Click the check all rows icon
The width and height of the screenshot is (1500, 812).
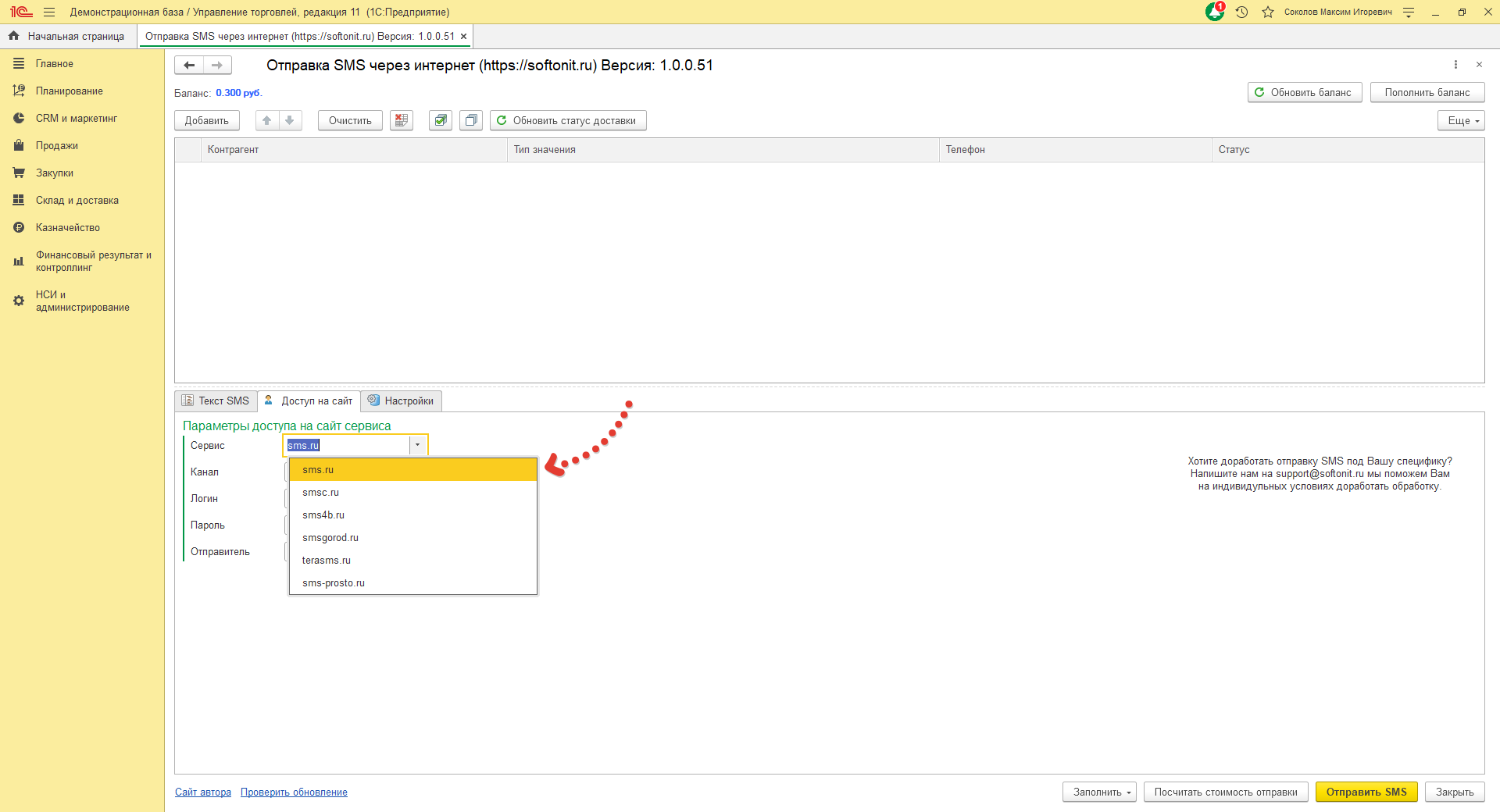441,120
